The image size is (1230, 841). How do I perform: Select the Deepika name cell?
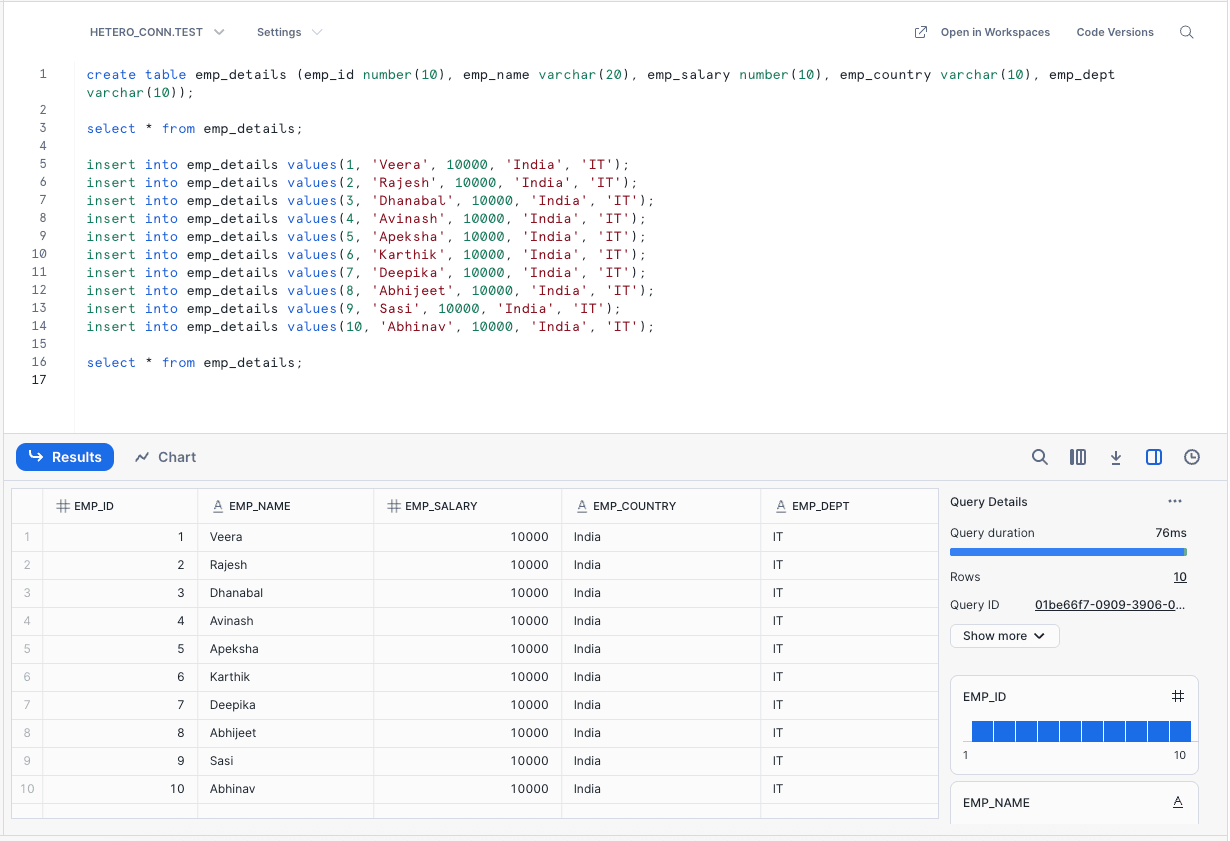pyautogui.click(x=286, y=705)
